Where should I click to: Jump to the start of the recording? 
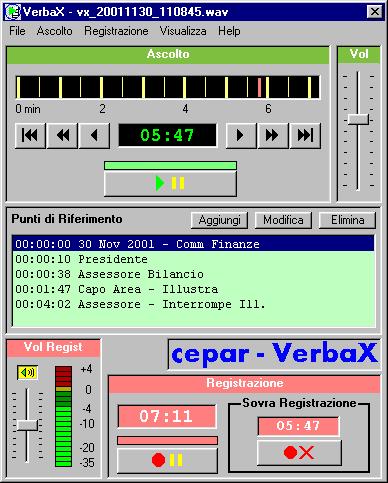point(30,135)
